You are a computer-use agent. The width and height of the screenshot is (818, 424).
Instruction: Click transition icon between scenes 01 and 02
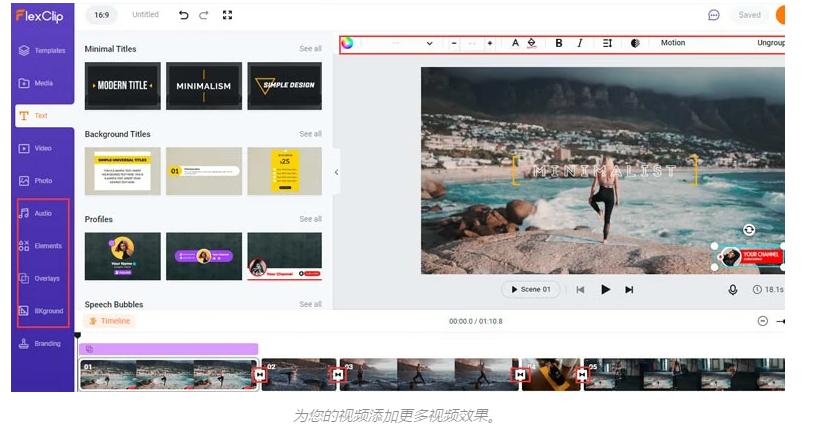(260, 374)
